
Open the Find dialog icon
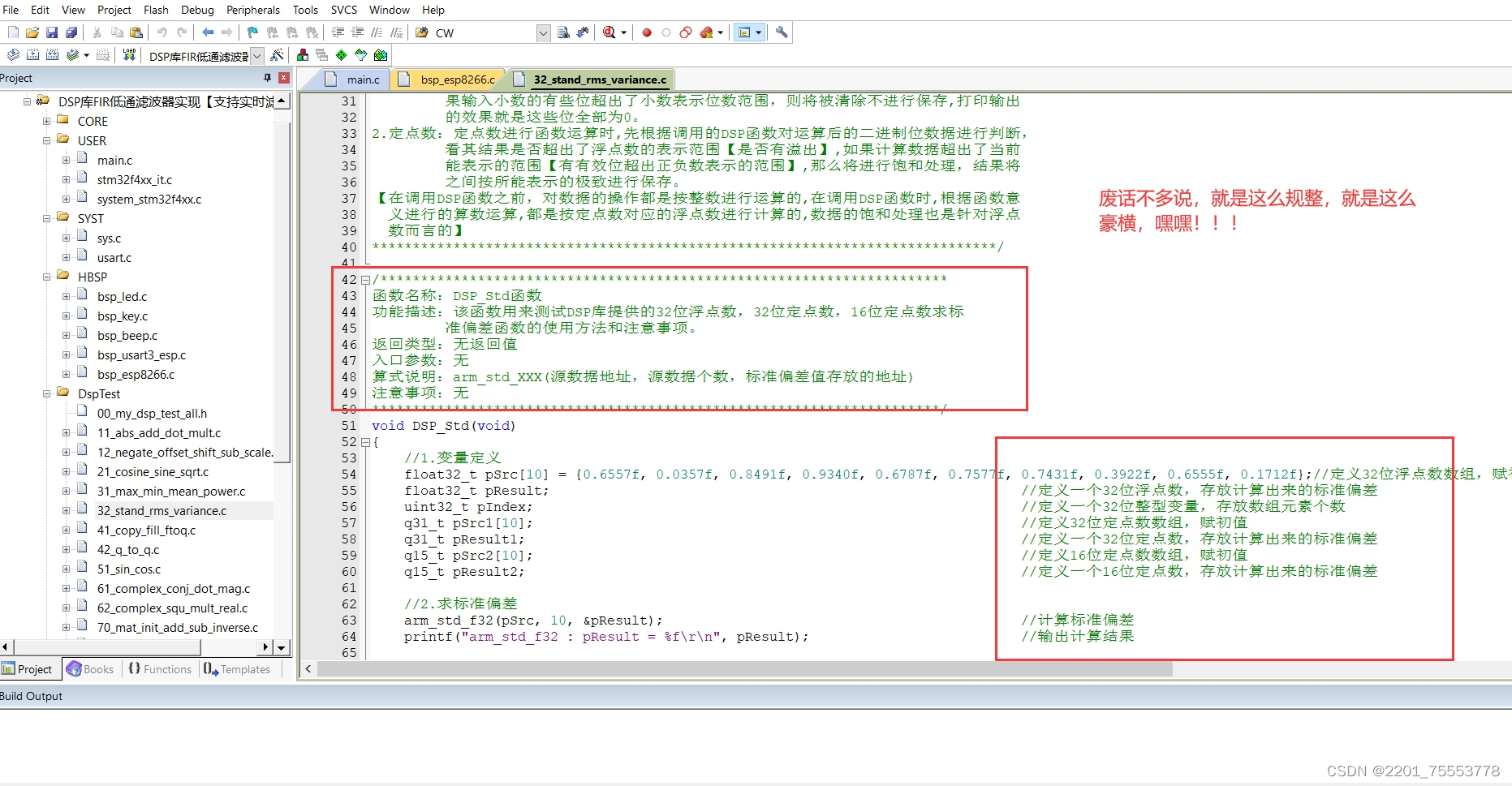563,32
